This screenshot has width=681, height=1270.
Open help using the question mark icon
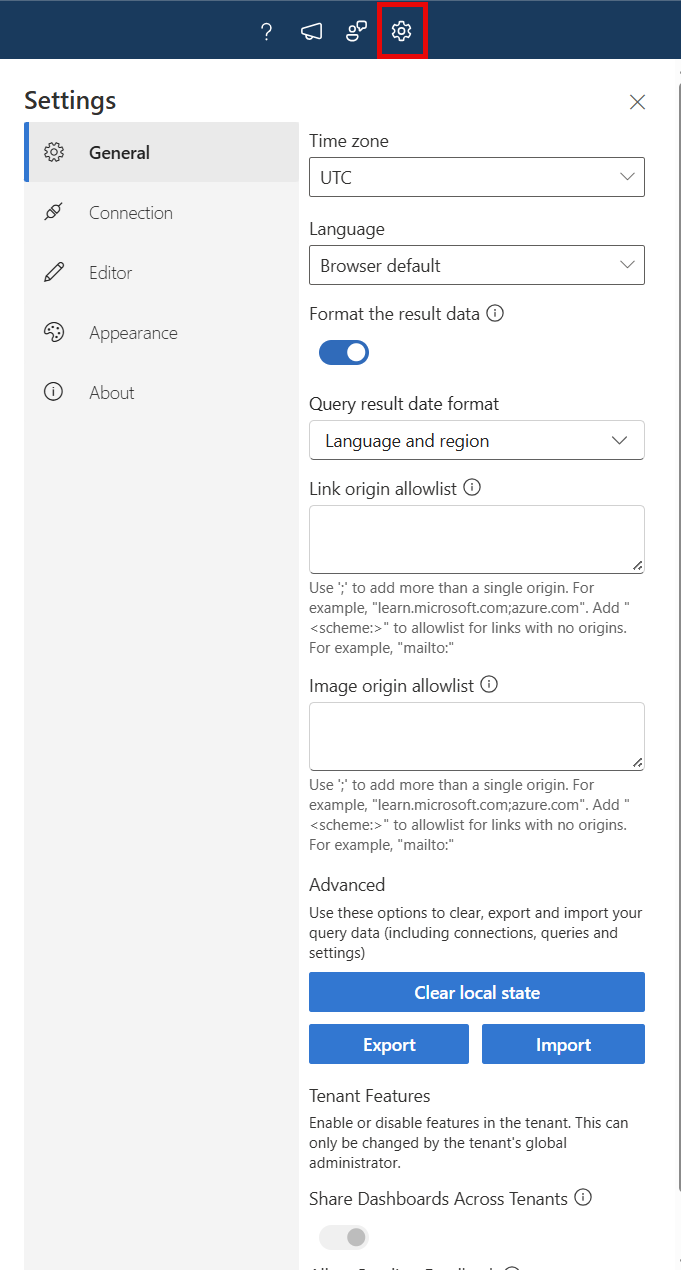(x=266, y=31)
